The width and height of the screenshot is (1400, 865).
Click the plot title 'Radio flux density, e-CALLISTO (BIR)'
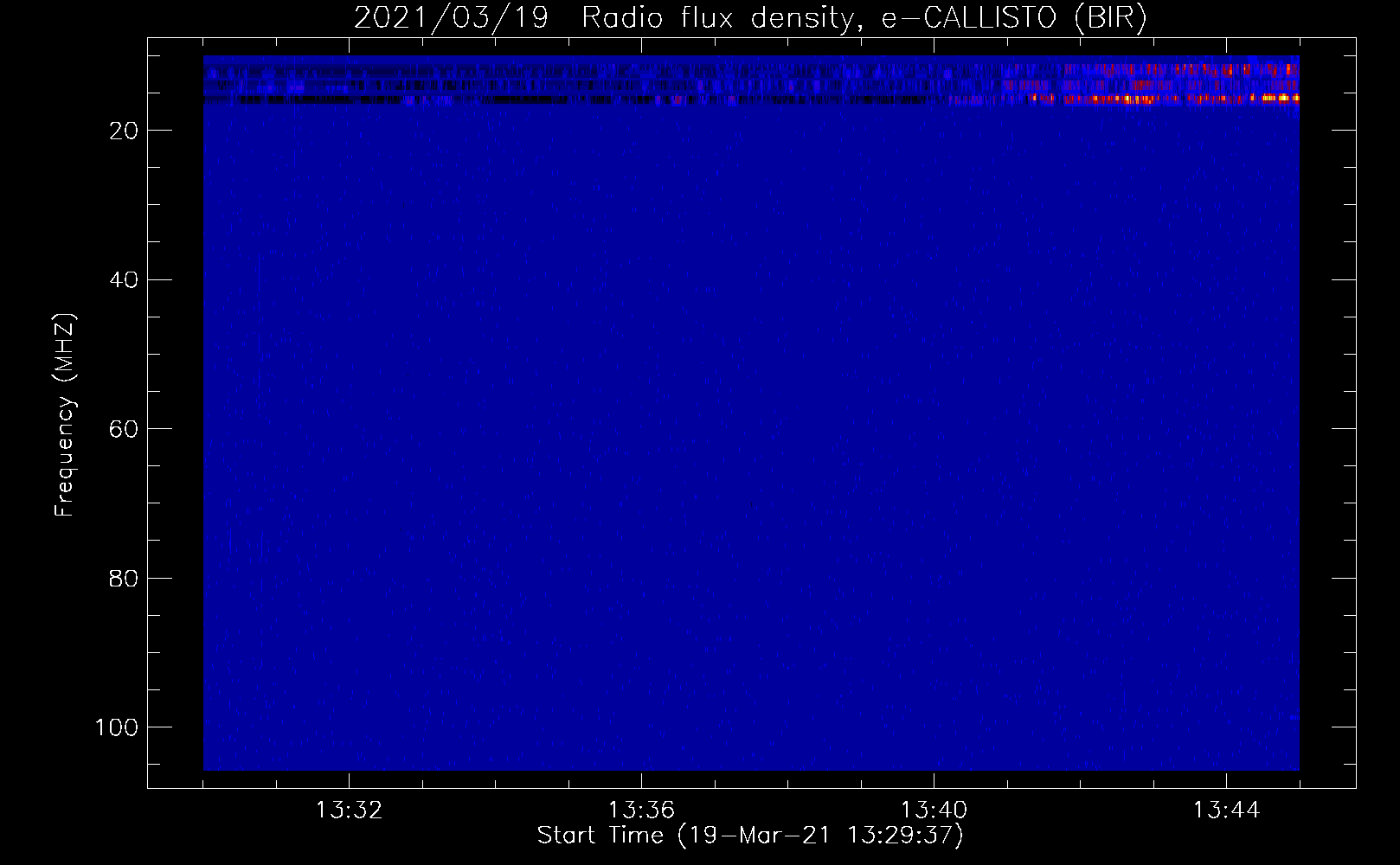tap(864, 18)
